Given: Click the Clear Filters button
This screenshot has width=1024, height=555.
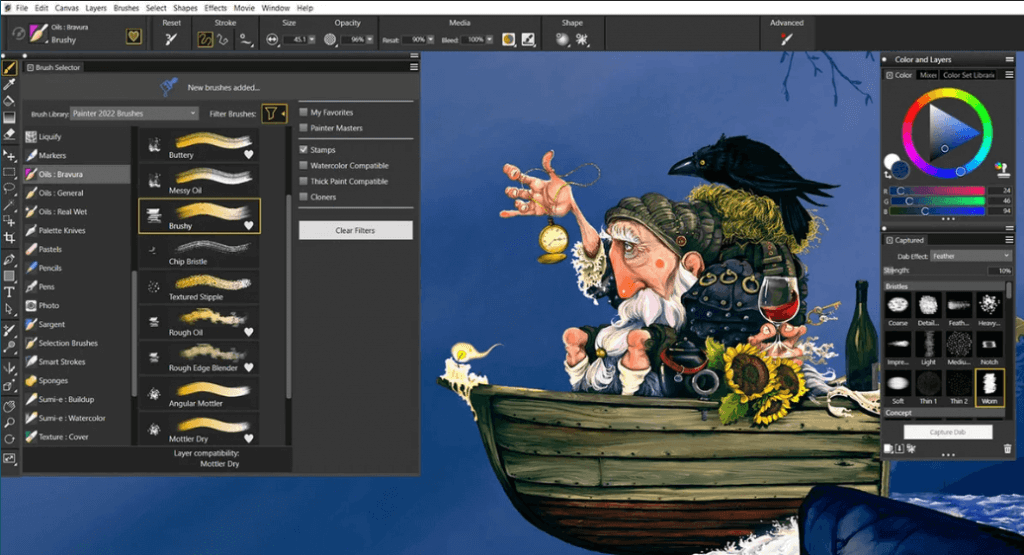Looking at the screenshot, I should tap(355, 230).
